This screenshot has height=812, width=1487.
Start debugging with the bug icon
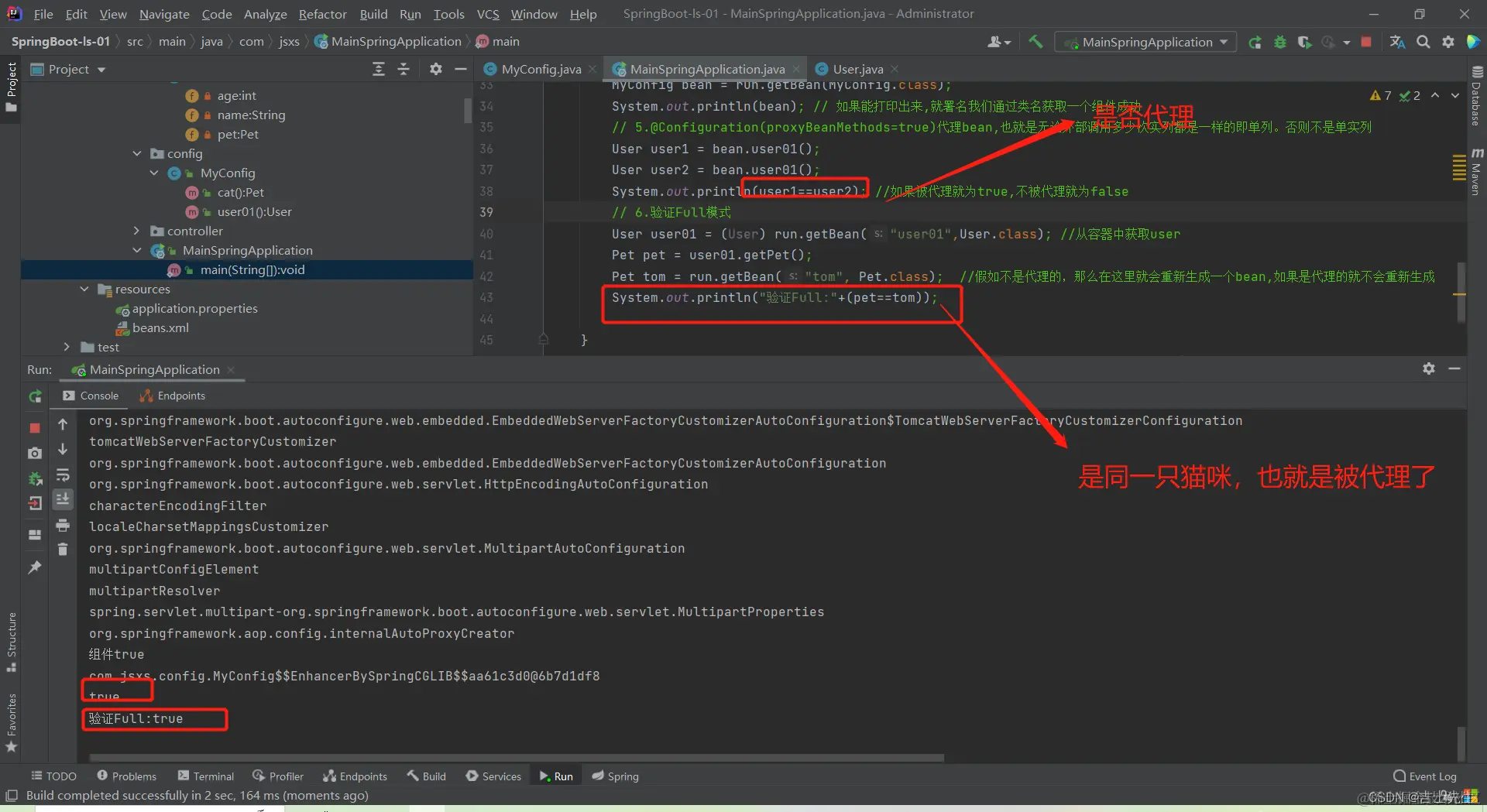point(1279,42)
